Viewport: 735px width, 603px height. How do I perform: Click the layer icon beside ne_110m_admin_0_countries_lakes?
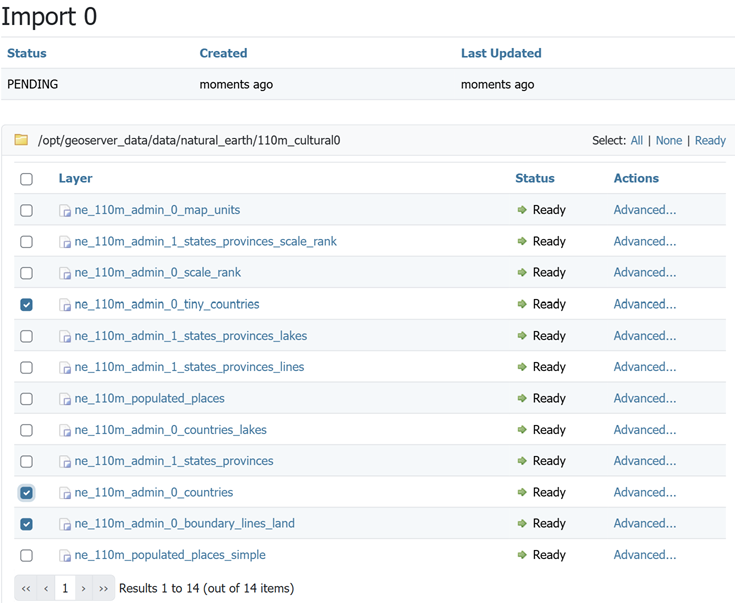[65, 430]
